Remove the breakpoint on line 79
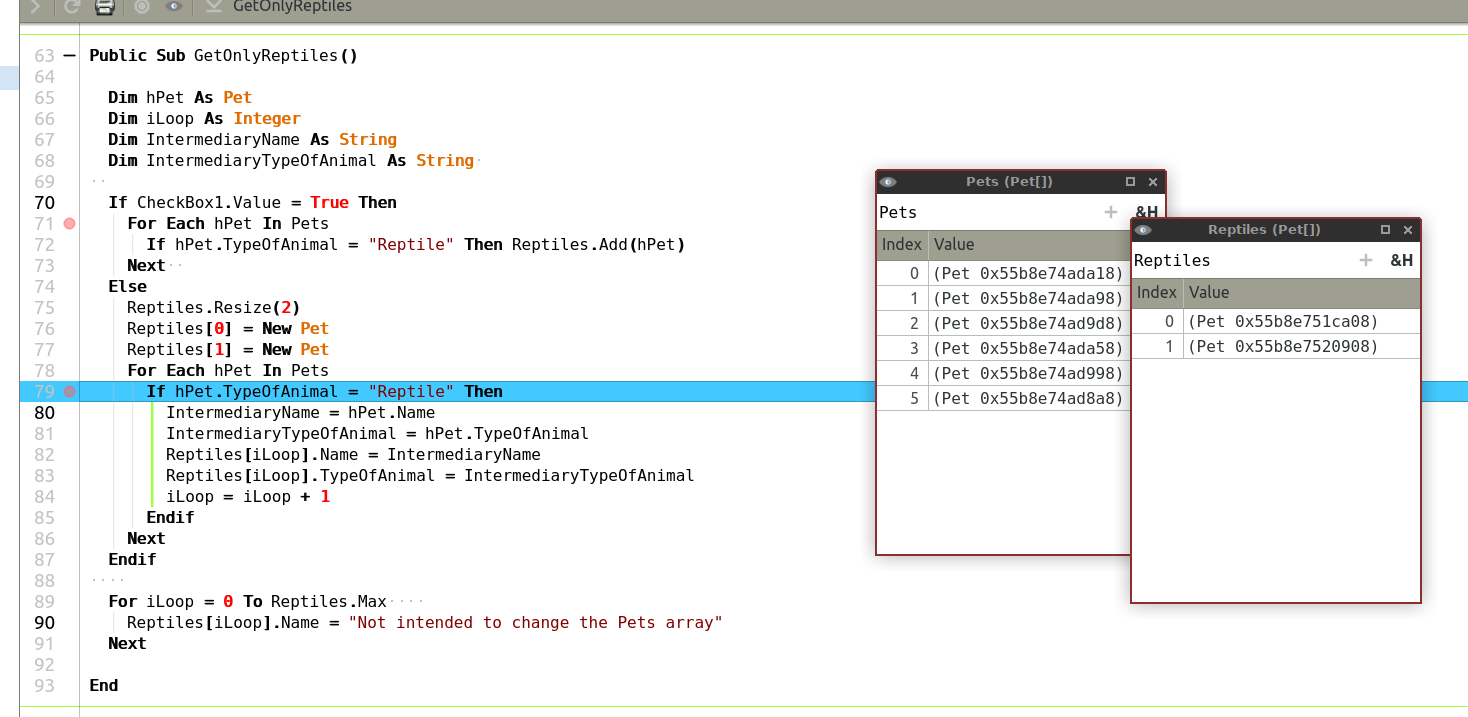 69,392
